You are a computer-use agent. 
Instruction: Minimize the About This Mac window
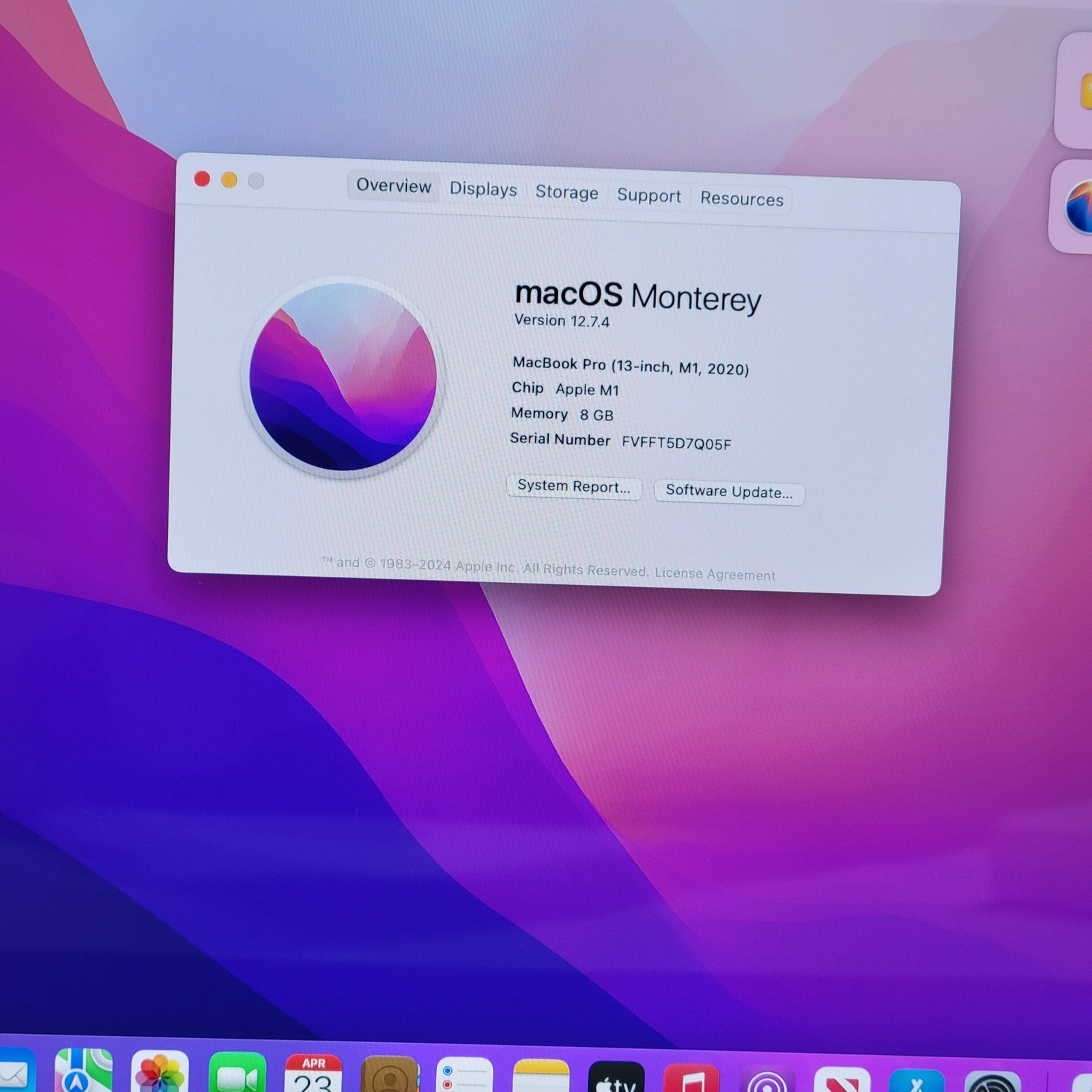(229, 179)
